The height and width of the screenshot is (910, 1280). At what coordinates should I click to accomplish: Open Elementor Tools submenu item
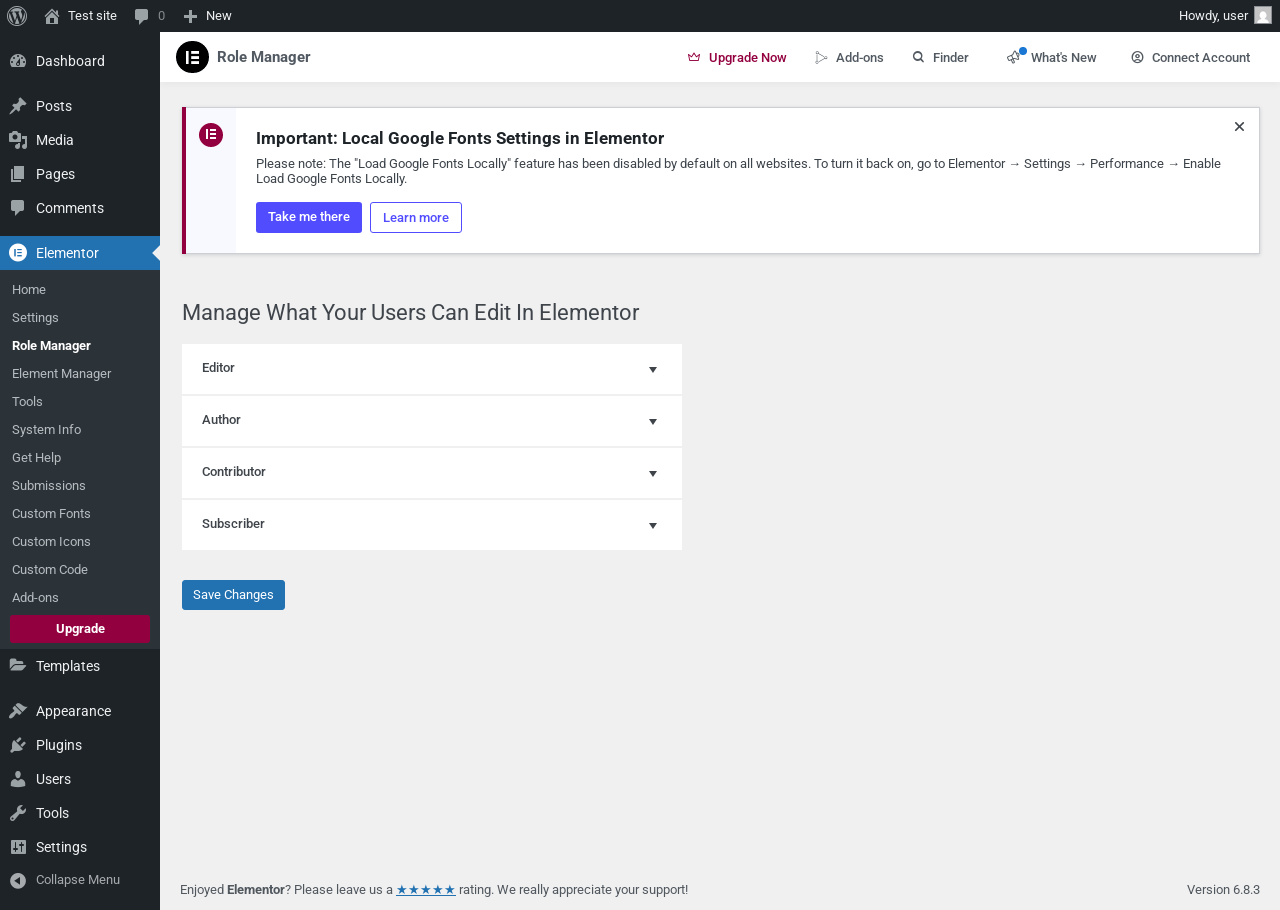[x=80, y=401]
